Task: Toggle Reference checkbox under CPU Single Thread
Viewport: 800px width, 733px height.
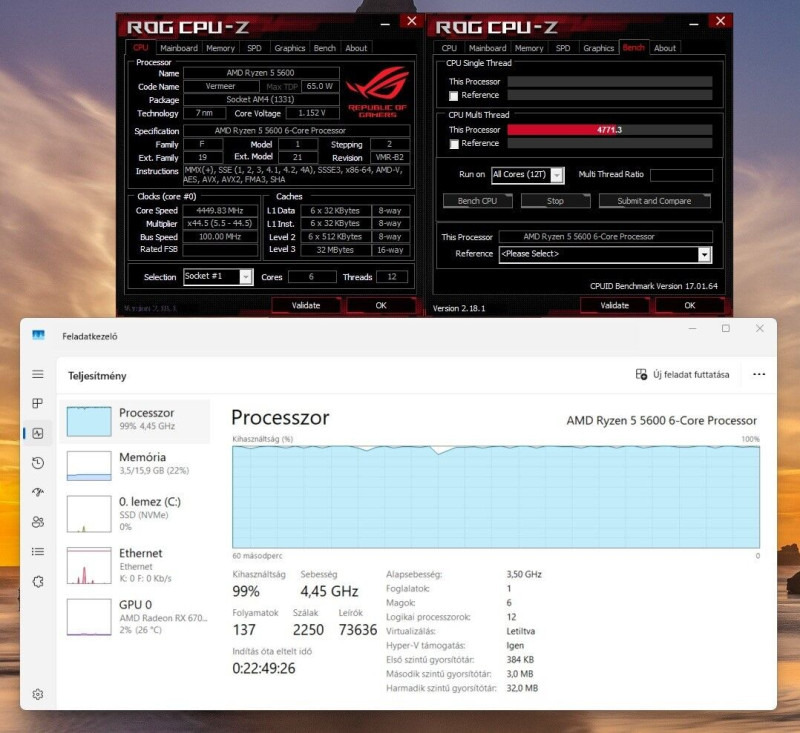Action: pos(454,96)
